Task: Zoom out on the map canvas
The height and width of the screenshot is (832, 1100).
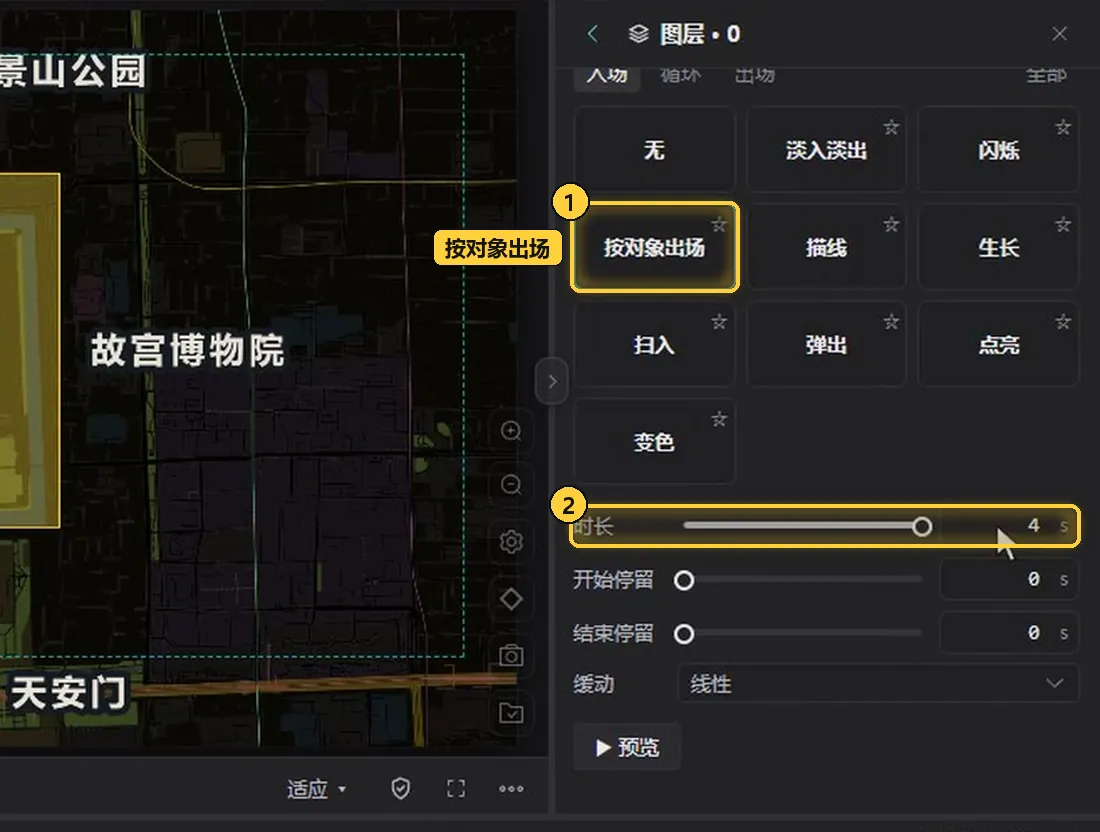Action: (511, 484)
